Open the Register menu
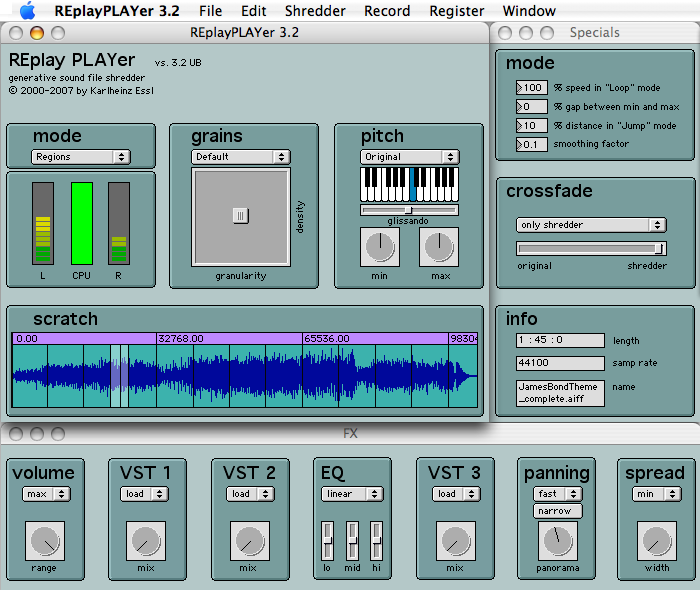This screenshot has height=590, width=700. [x=457, y=11]
